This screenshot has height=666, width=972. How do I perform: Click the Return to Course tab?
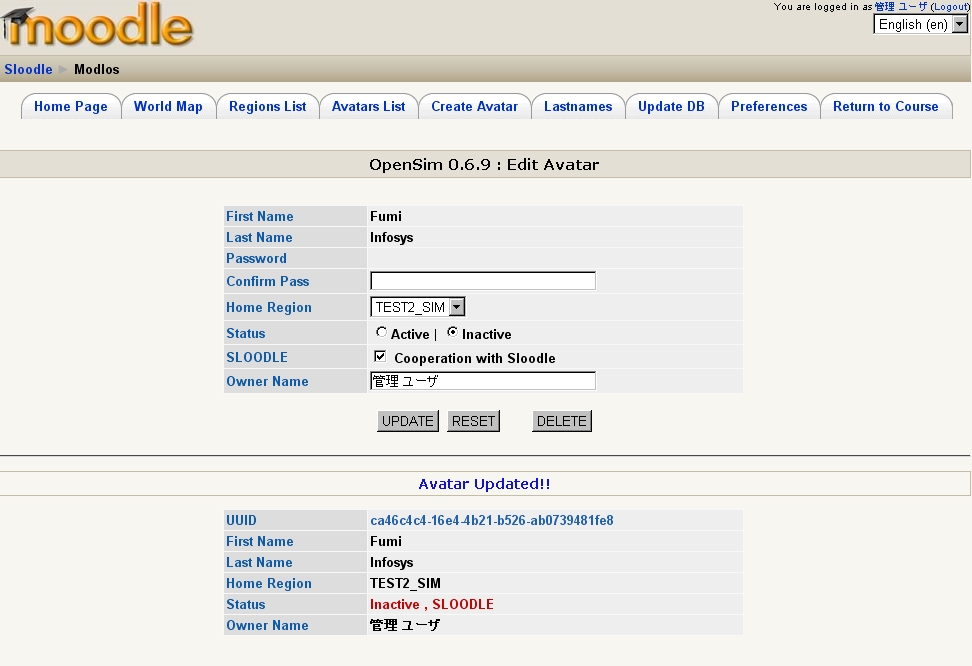click(885, 107)
